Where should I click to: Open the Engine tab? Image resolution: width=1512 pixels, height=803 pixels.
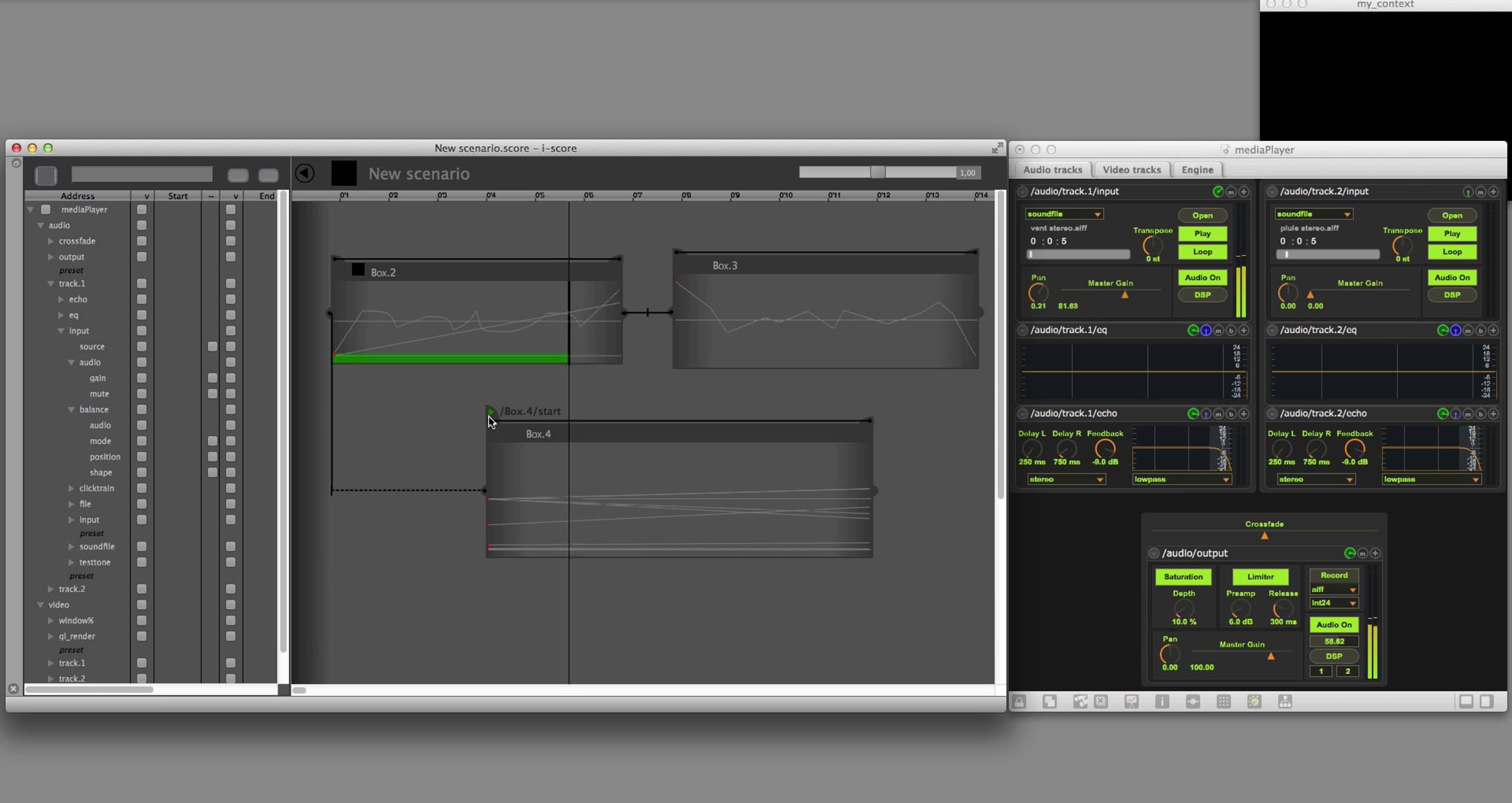tap(1197, 169)
